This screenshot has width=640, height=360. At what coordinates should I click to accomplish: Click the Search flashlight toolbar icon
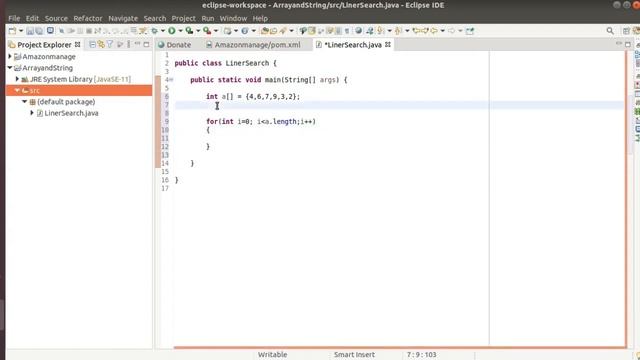click(x=283, y=31)
